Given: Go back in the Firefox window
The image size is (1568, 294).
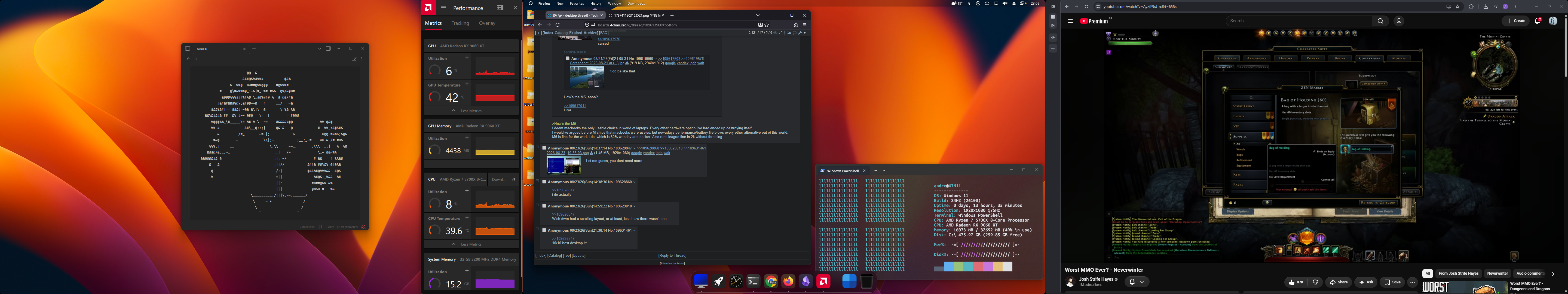Looking at the screenshot, I should pos(540,25).
